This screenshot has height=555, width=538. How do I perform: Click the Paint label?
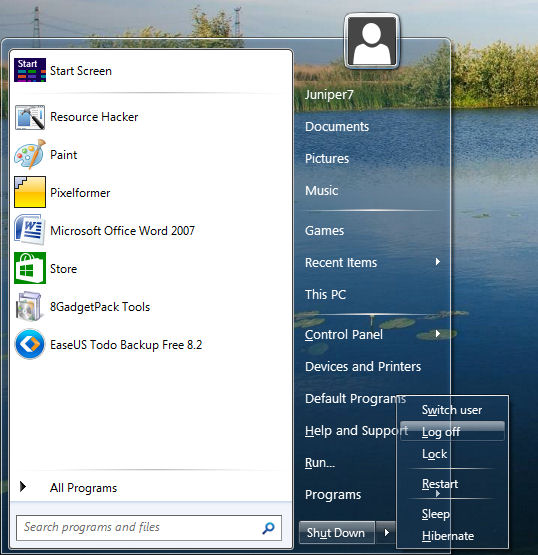click(x=63, y=155)
